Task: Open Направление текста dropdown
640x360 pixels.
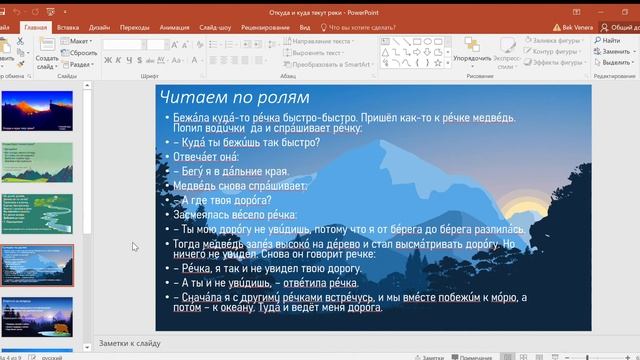Action: [x=319, y=41]
